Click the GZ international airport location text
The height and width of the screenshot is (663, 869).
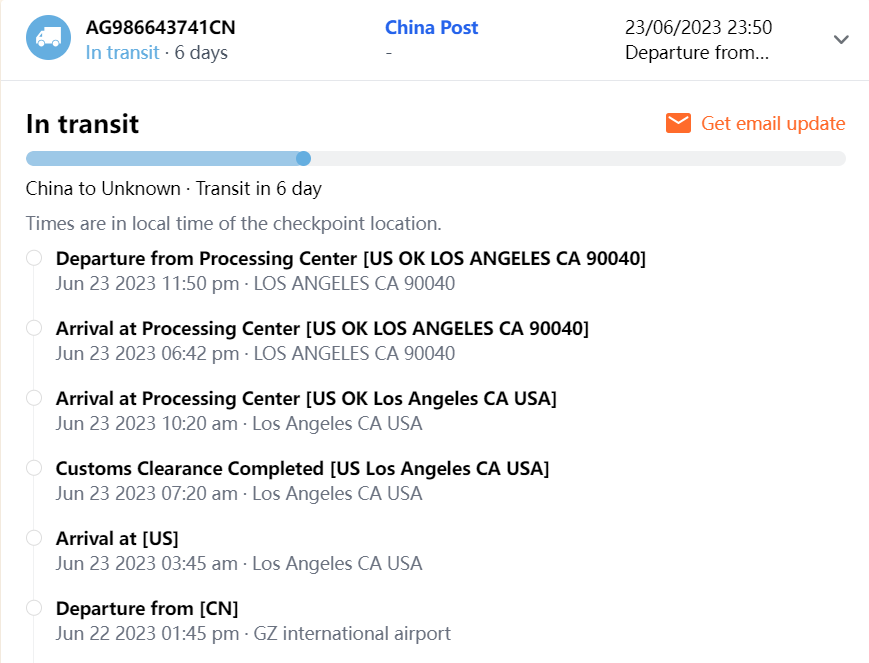(352, 633)
